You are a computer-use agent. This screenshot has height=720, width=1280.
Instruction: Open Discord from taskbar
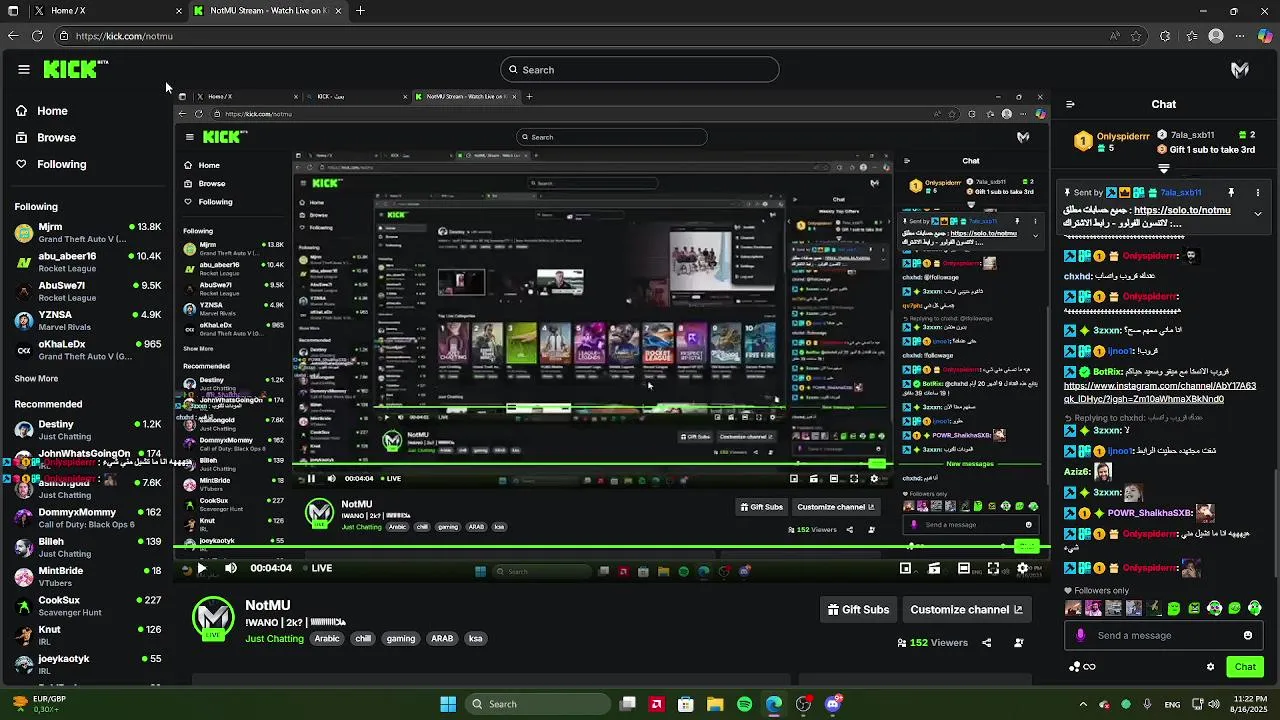click(833, 704)
